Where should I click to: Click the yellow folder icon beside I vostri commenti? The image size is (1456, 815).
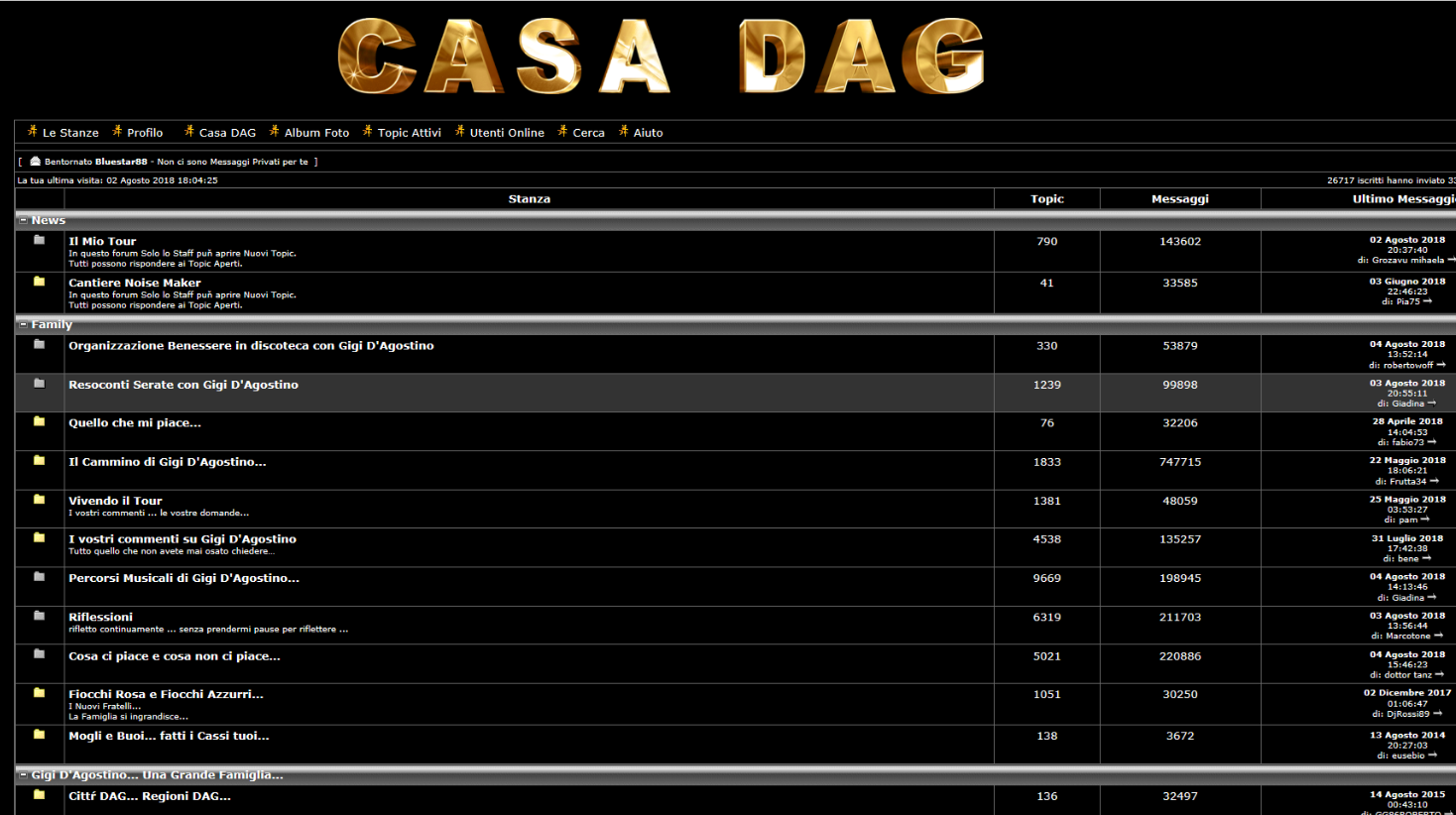tap(40, 537)
